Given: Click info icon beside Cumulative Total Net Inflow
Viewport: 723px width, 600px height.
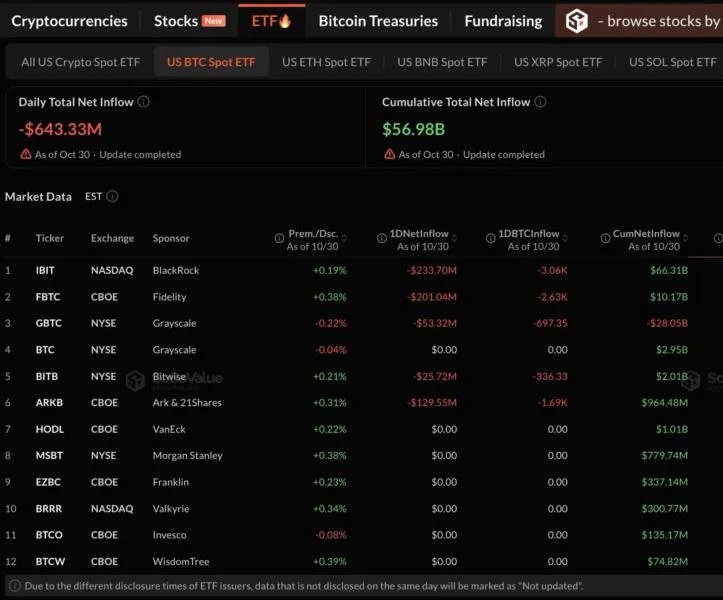Looking at the screenshot, I should (x=540, y=101).
